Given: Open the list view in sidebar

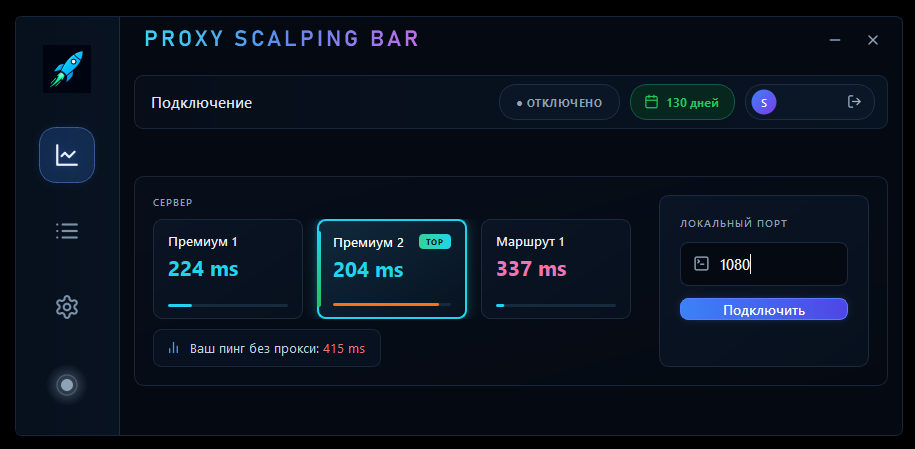Looking at the screenshot, I should [67, 231].
